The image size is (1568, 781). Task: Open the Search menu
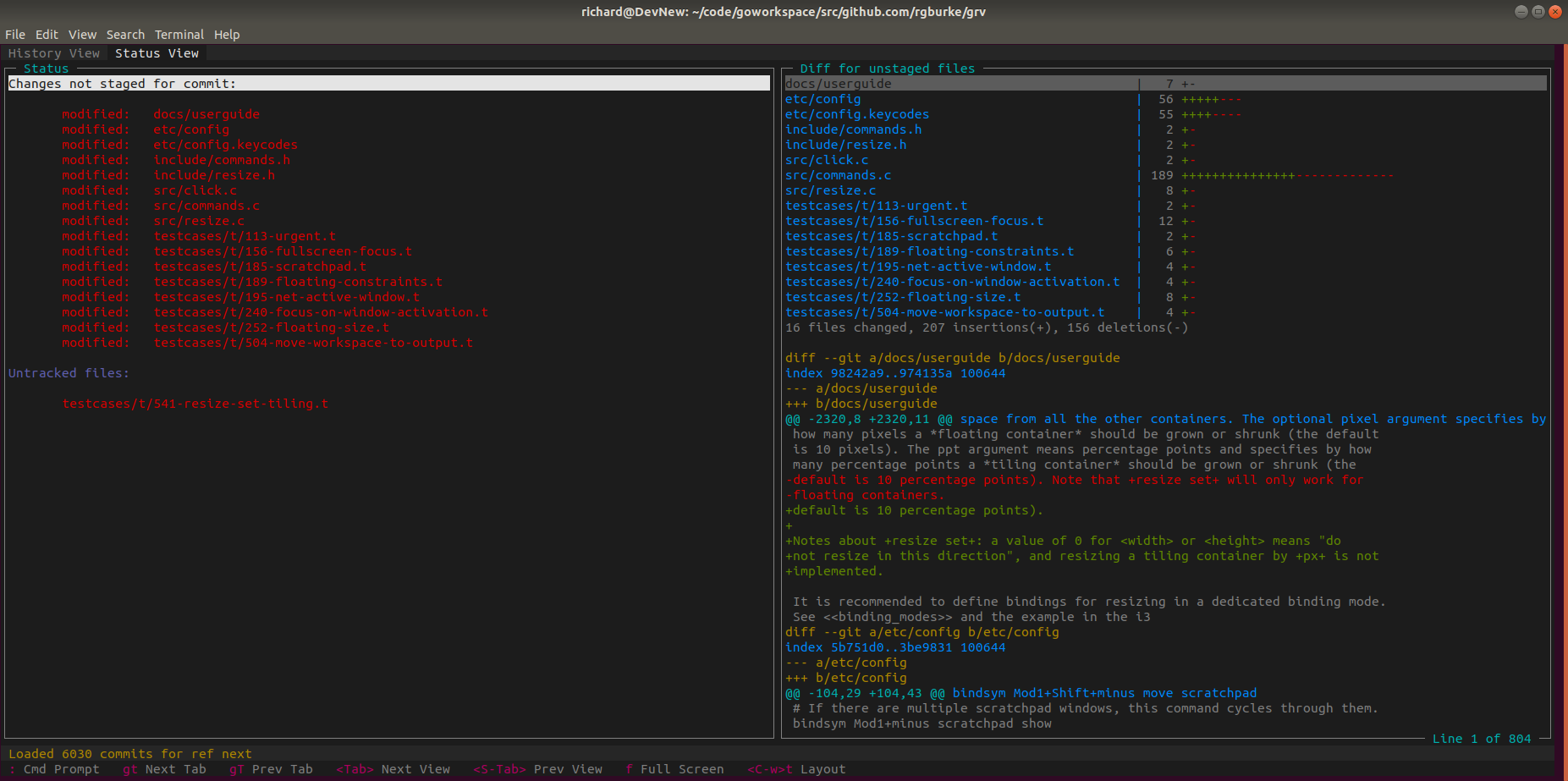(125, 35)
